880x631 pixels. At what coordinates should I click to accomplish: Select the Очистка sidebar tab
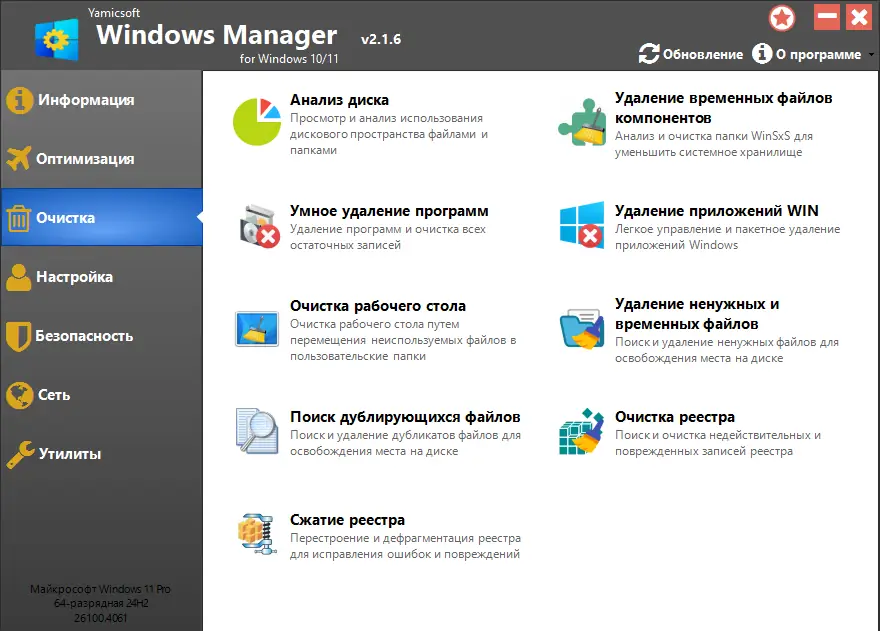pyautogui.click(x=102, y=218)
